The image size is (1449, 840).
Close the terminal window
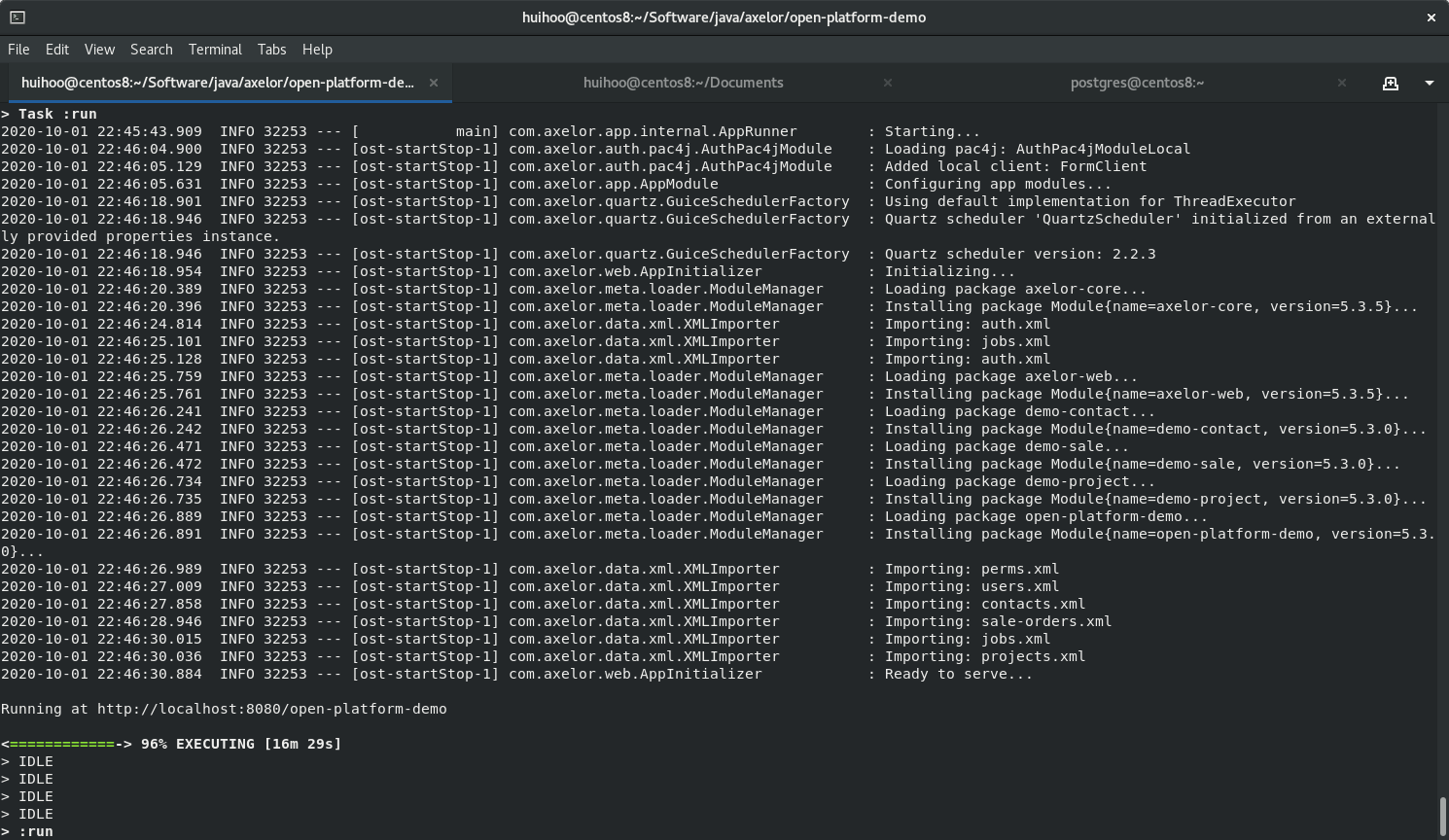(x=1431, y=17)
